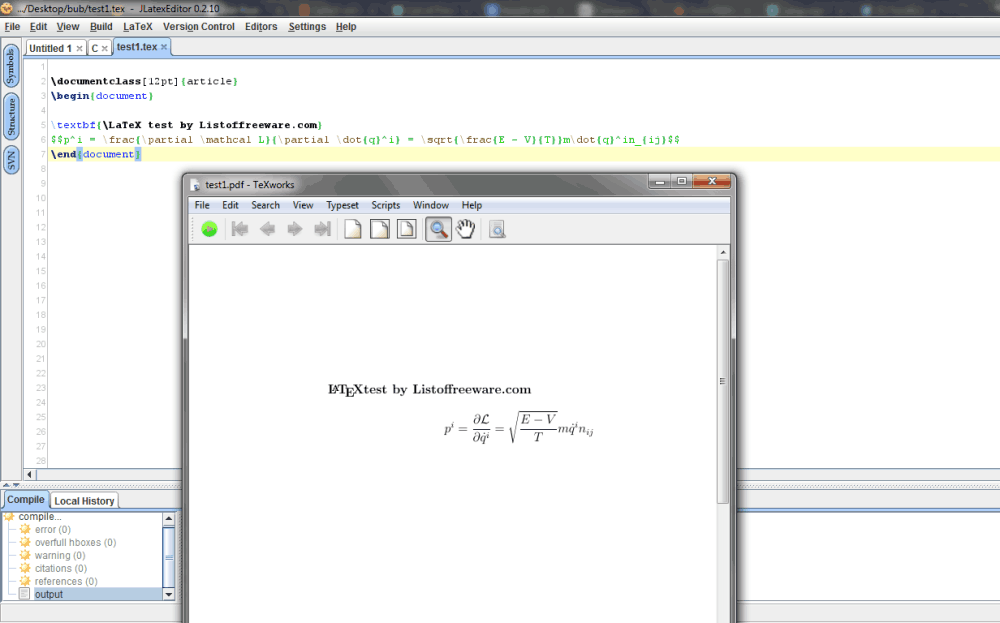Close the C tab
The height and width of the screenshot is (623, 1000).
105,48
